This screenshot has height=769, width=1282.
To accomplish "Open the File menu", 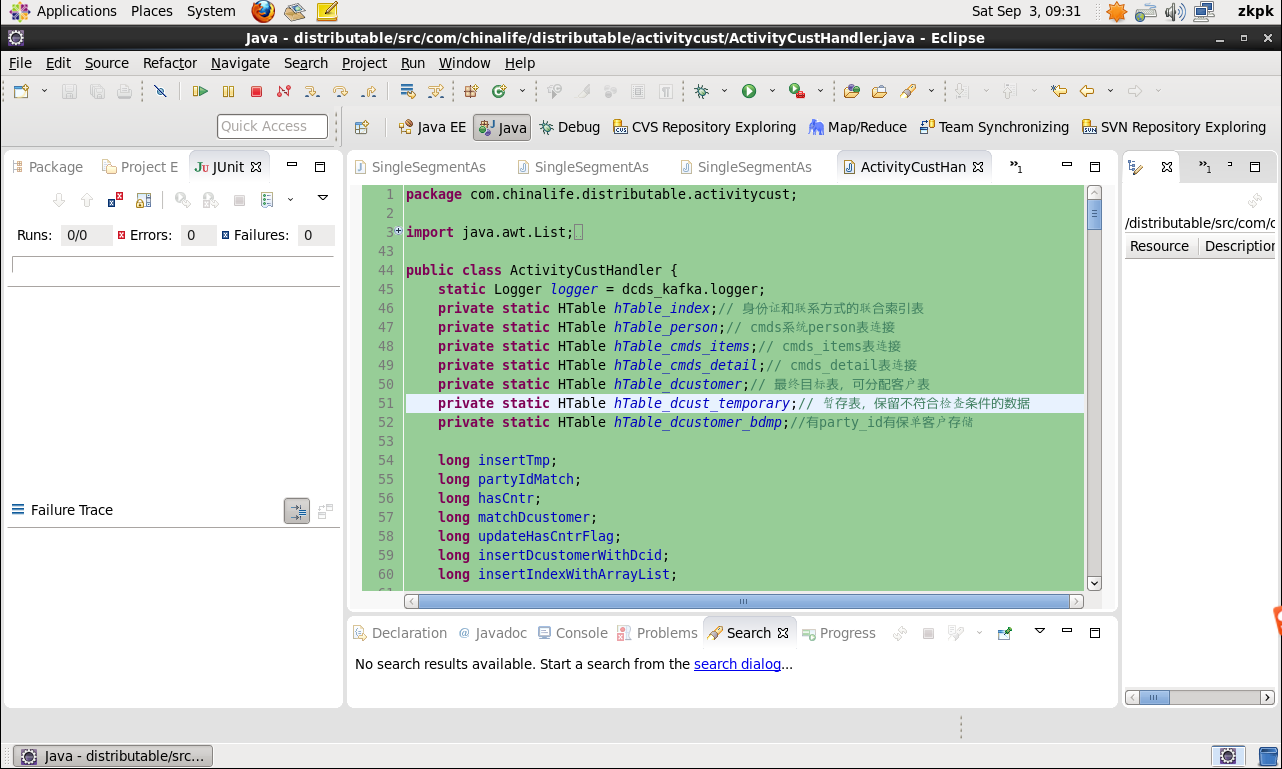I will 20,63.
